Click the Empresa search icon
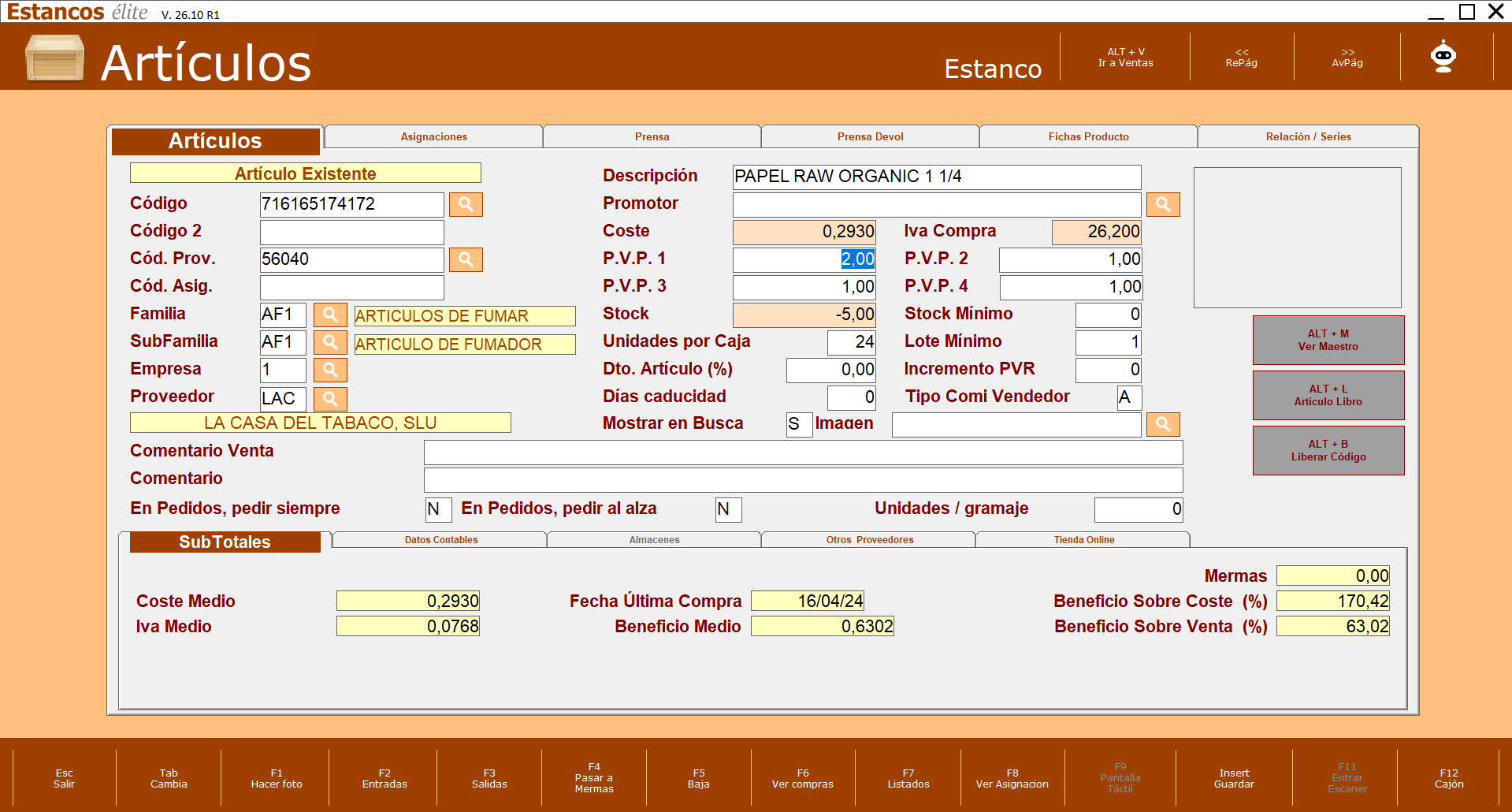The image size is (1512, 812). [x=330, y=370]
